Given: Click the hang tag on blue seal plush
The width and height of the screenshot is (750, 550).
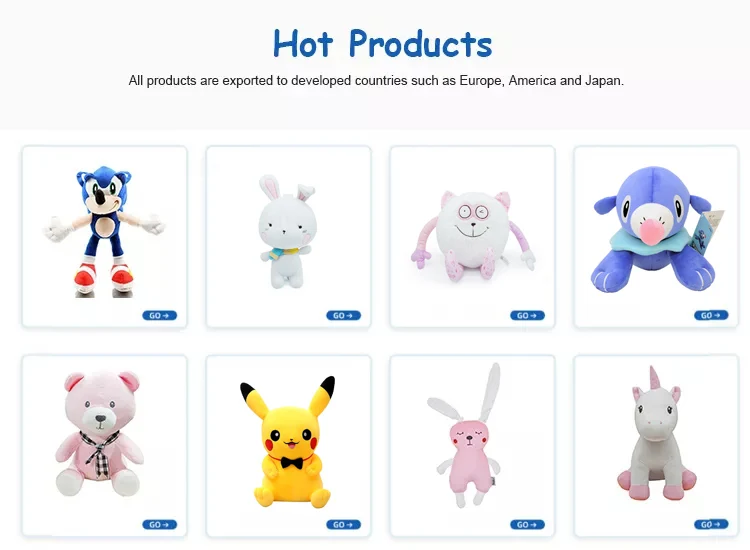Looking at the screenshot, I should pyautogui.click(x=710, y=229).
